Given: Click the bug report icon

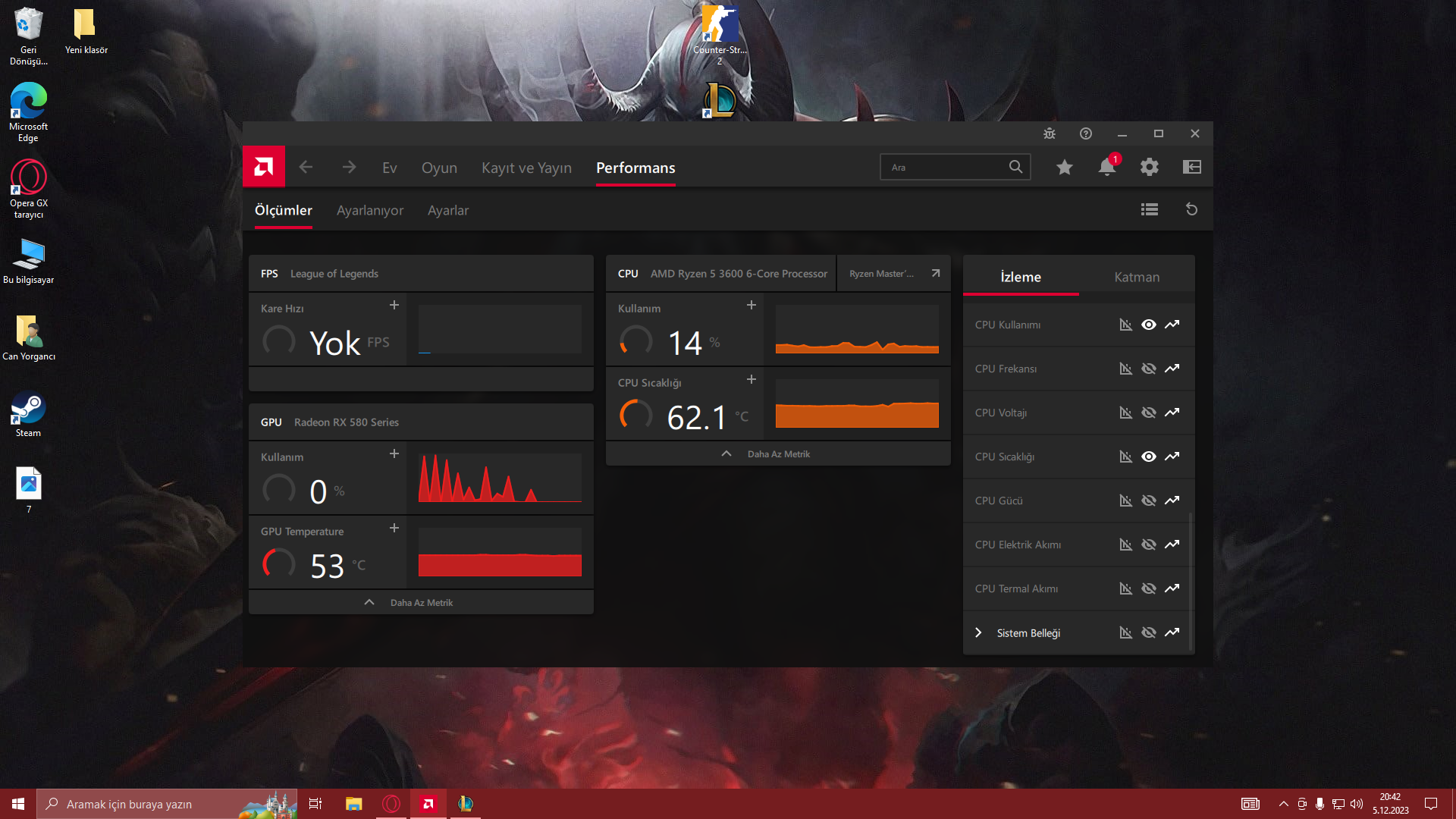Looking at the screenshot, I should [1049, 133].
